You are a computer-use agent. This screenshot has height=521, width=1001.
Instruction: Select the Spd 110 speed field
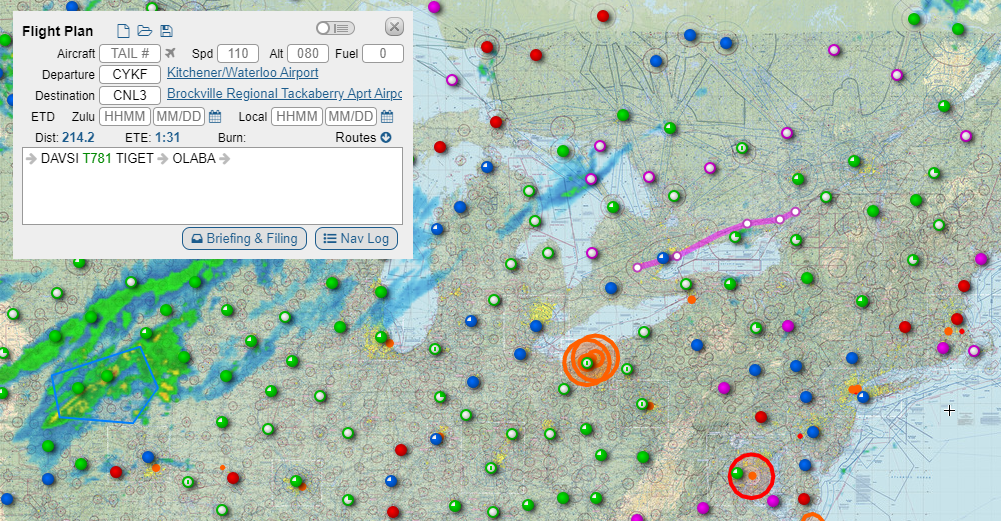[x=238, y=53]
